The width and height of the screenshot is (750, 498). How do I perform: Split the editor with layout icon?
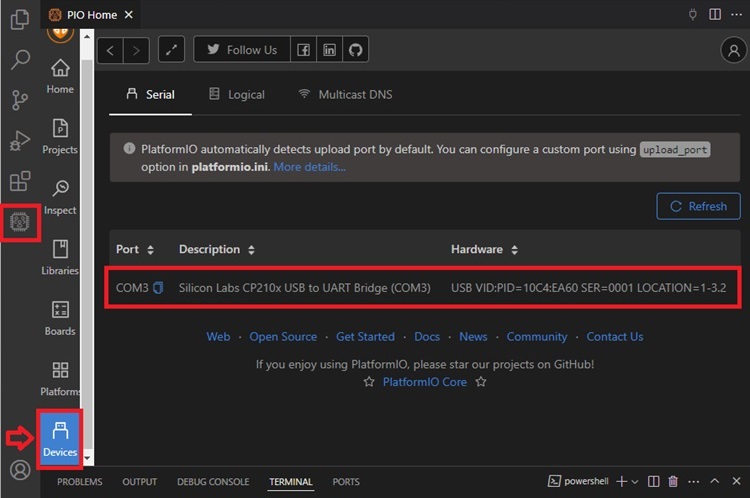pyautogui.click(x=715, y=14)
